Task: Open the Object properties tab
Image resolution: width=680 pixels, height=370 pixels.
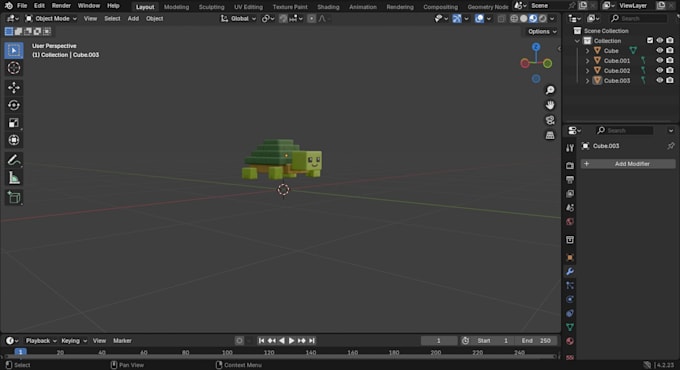Action: [570, 258]
